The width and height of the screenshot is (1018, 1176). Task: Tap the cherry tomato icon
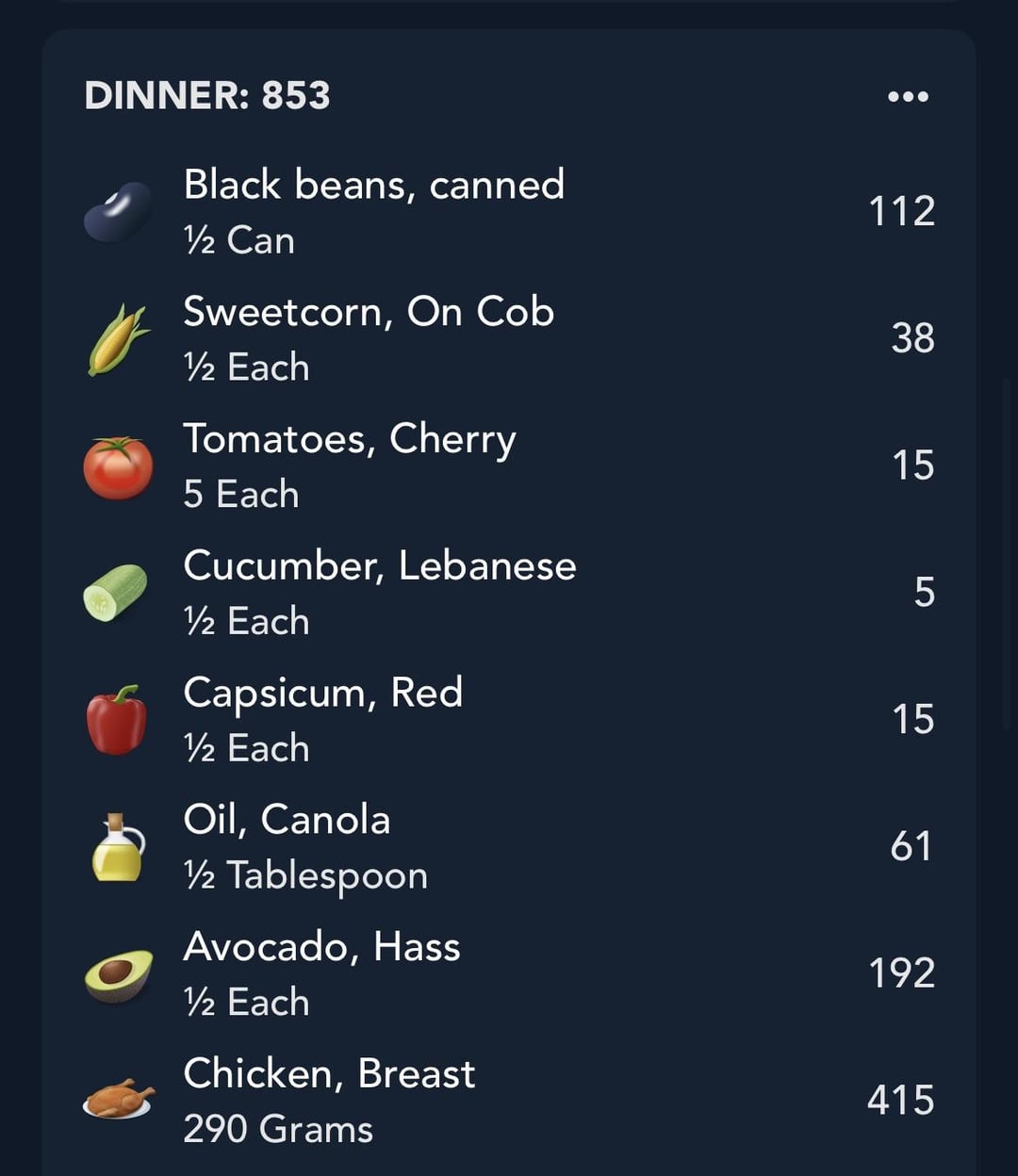click(x=118, y=467)
